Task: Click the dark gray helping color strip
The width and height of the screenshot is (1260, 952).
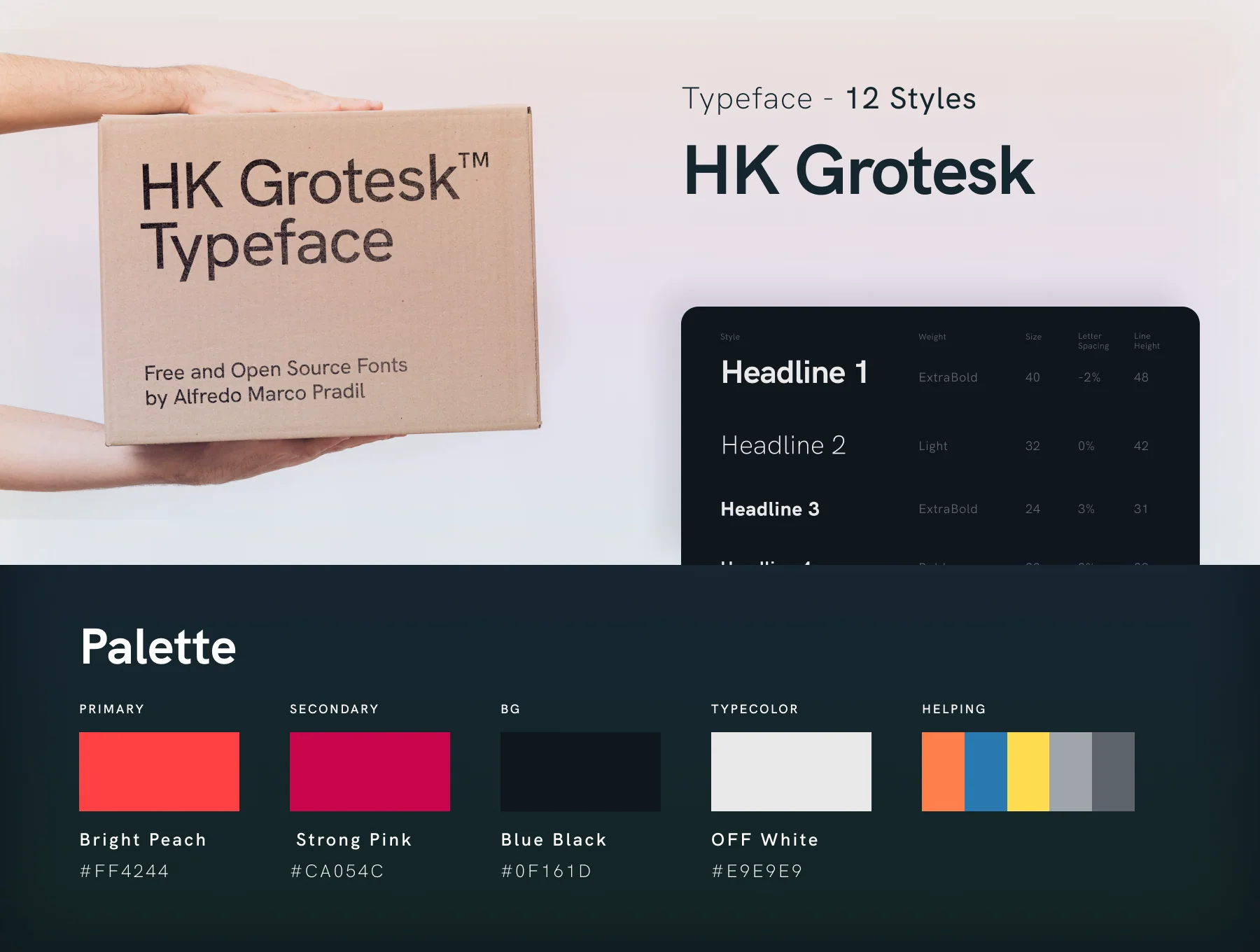Action: [1113, 771]
